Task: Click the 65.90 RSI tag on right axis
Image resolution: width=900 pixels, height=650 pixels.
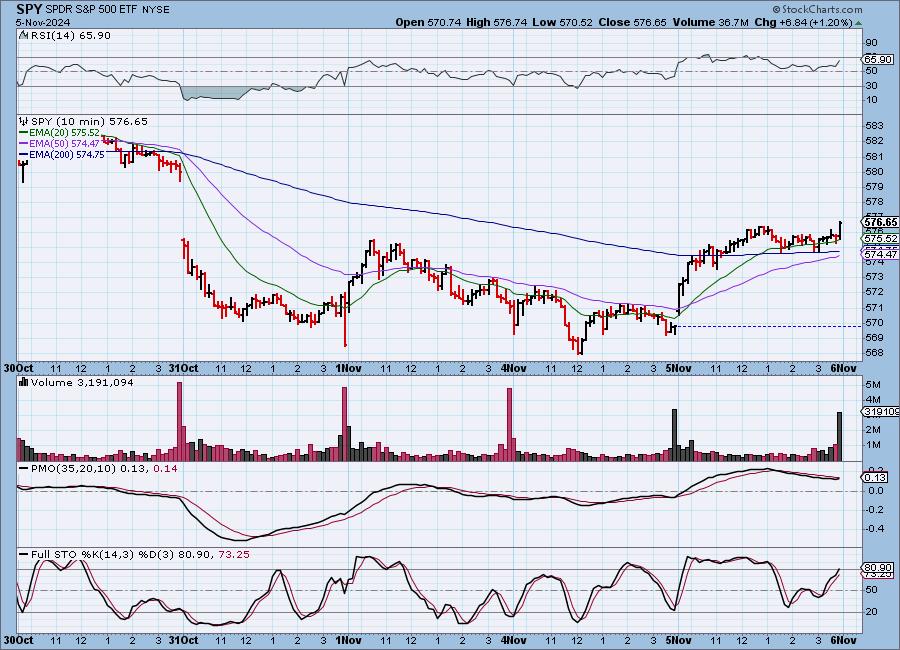Action: click(878, 59)
